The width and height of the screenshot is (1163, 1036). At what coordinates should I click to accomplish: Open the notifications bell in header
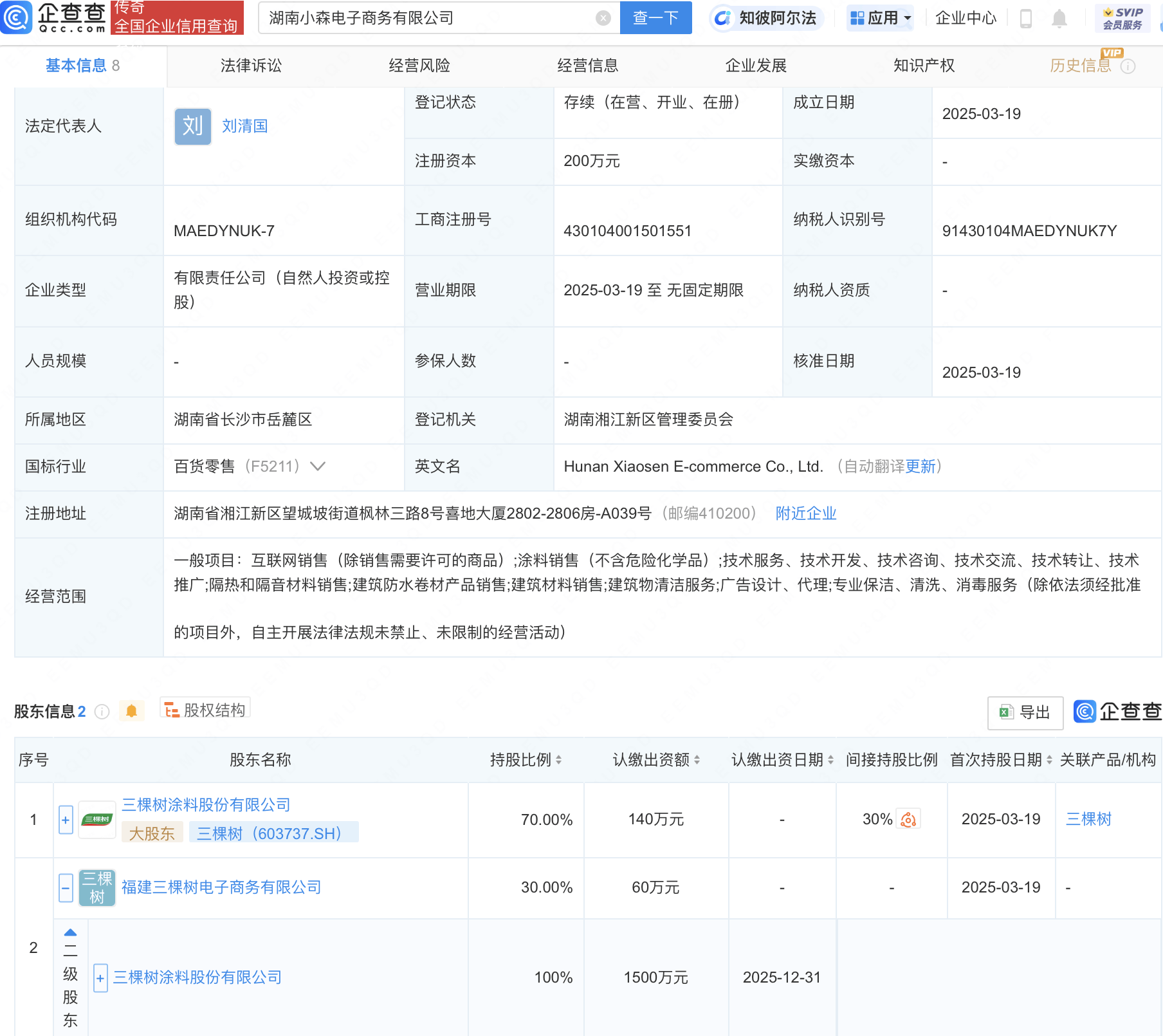point(1059,19)
